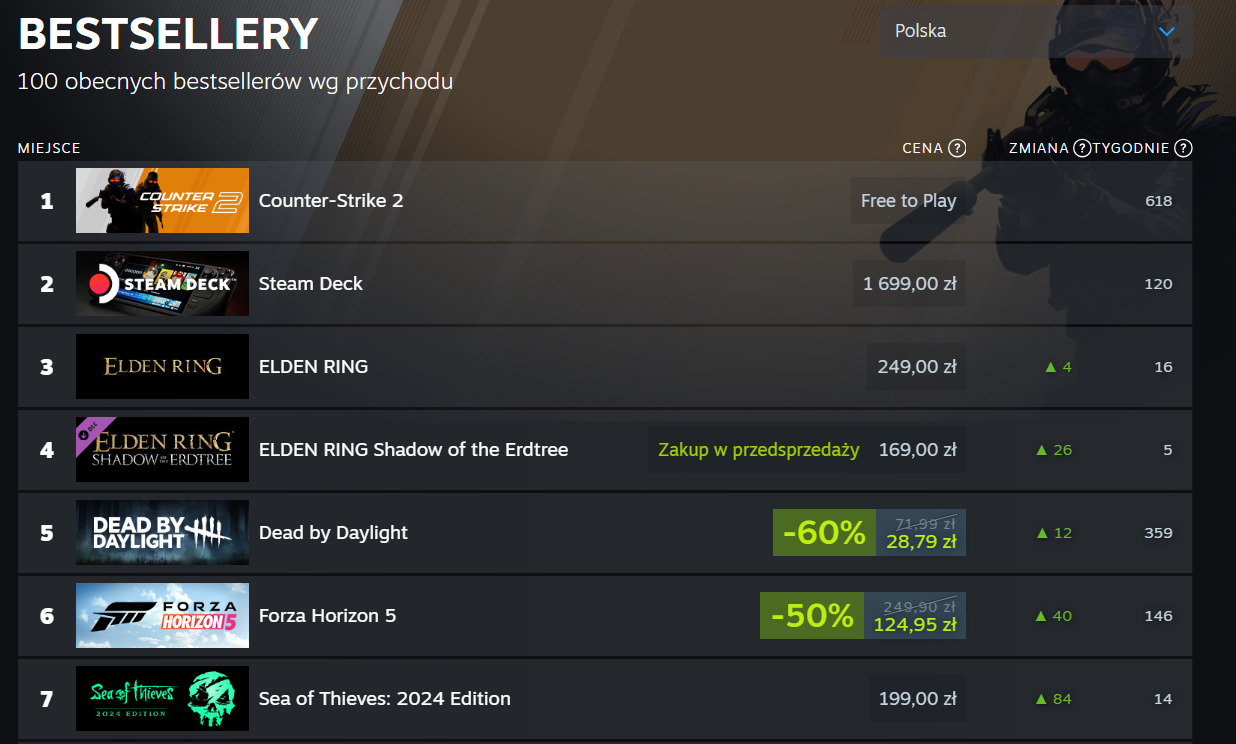Open the Counter-Strike 2 game thumbnail
The image size is (1236, 744).
(162, 200)
